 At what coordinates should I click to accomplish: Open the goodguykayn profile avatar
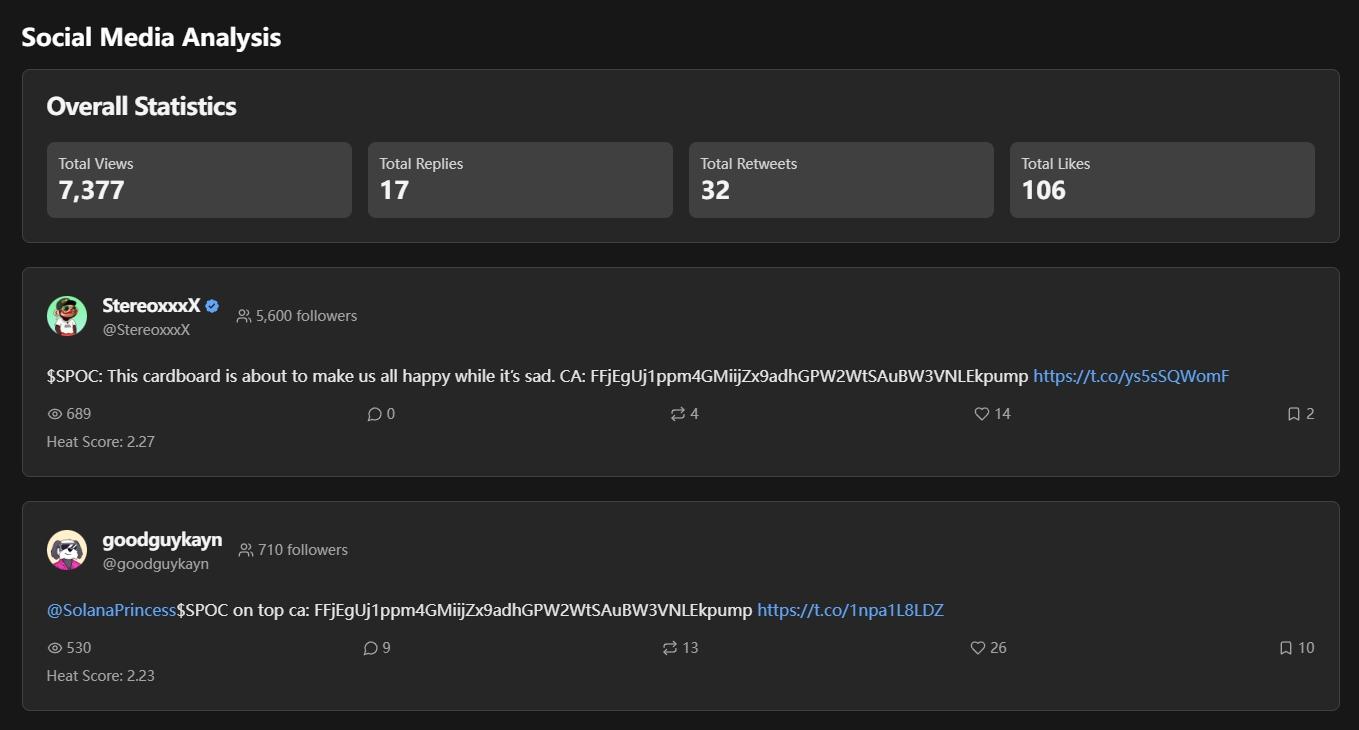(67, 550)
